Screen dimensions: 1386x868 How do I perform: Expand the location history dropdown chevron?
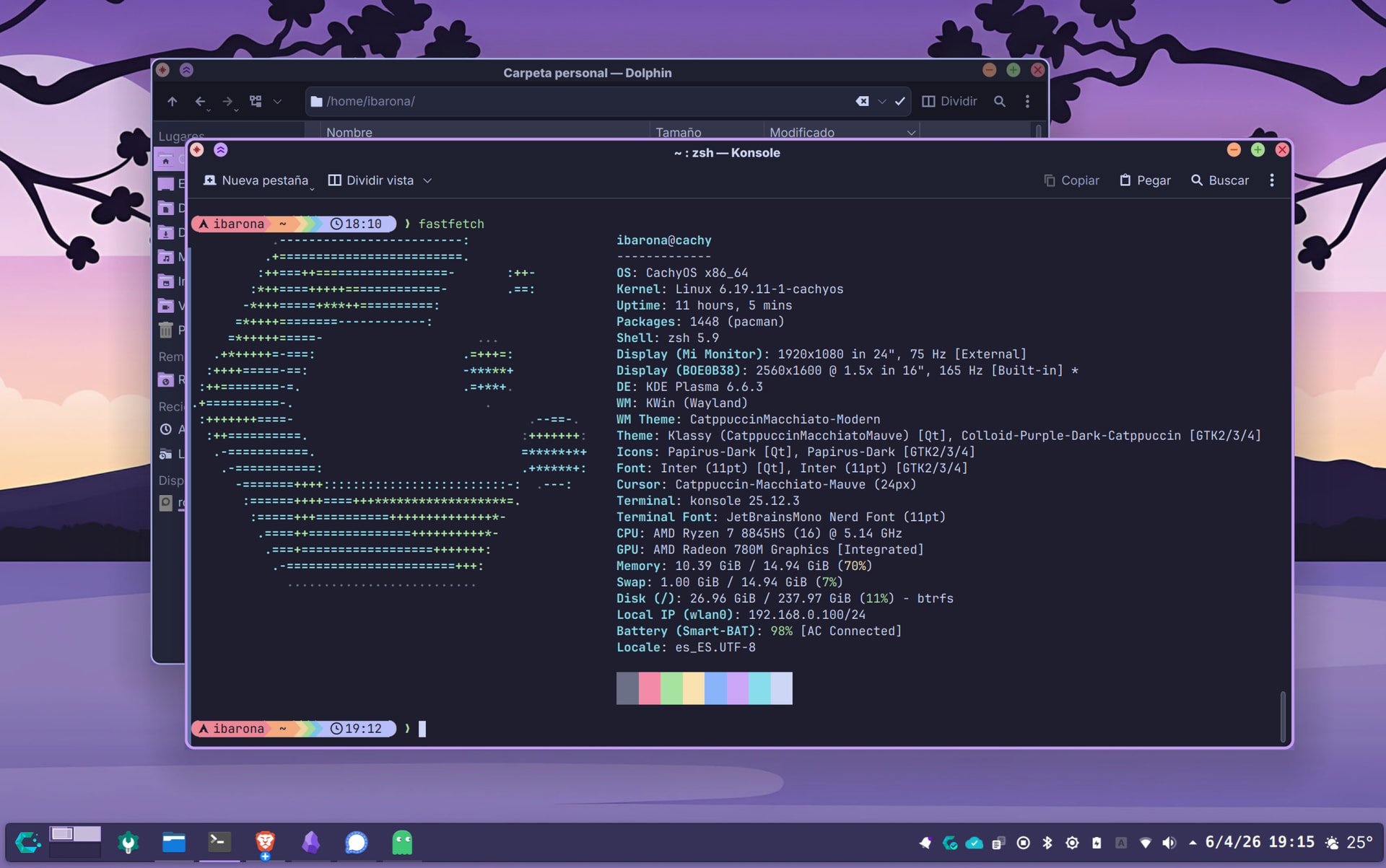pyautogui.click(x=881, y=102)
